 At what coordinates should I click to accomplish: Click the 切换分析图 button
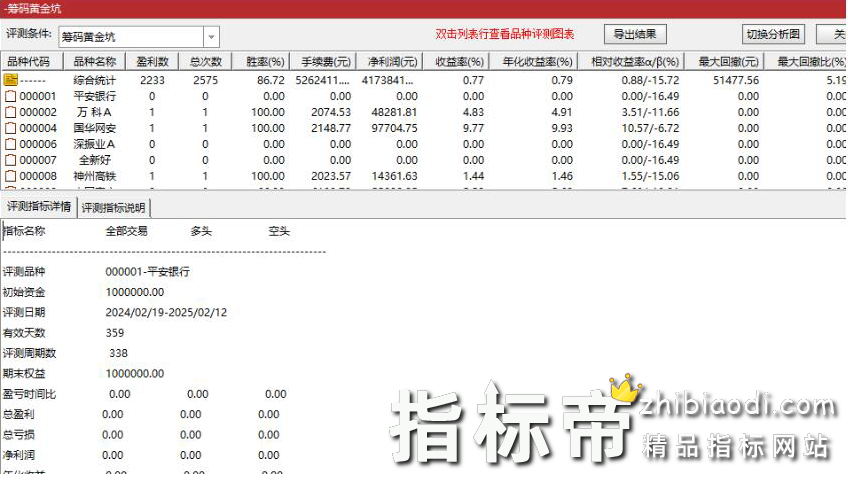(773, 34)
